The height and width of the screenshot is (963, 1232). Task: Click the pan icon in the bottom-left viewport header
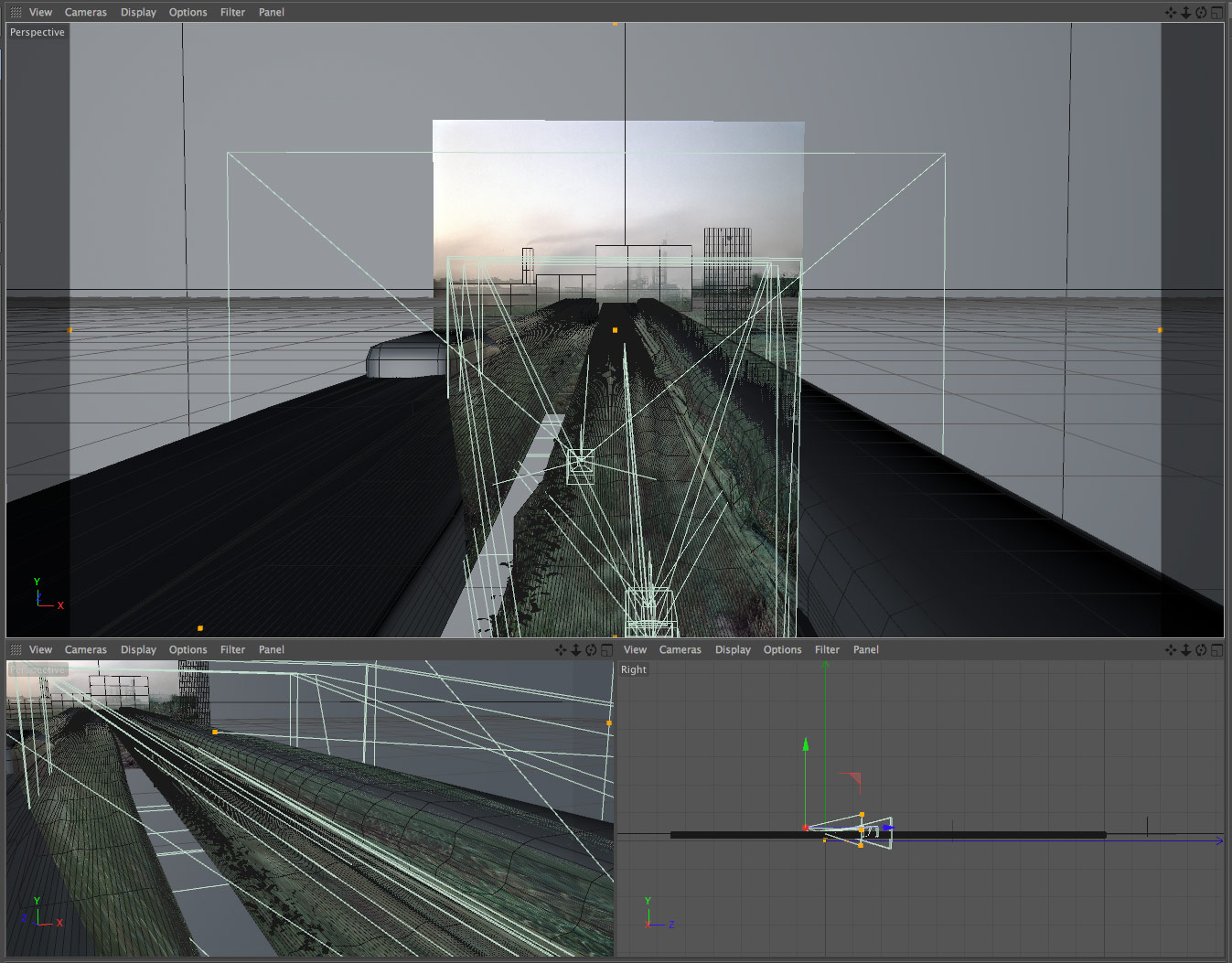point(561,650)
